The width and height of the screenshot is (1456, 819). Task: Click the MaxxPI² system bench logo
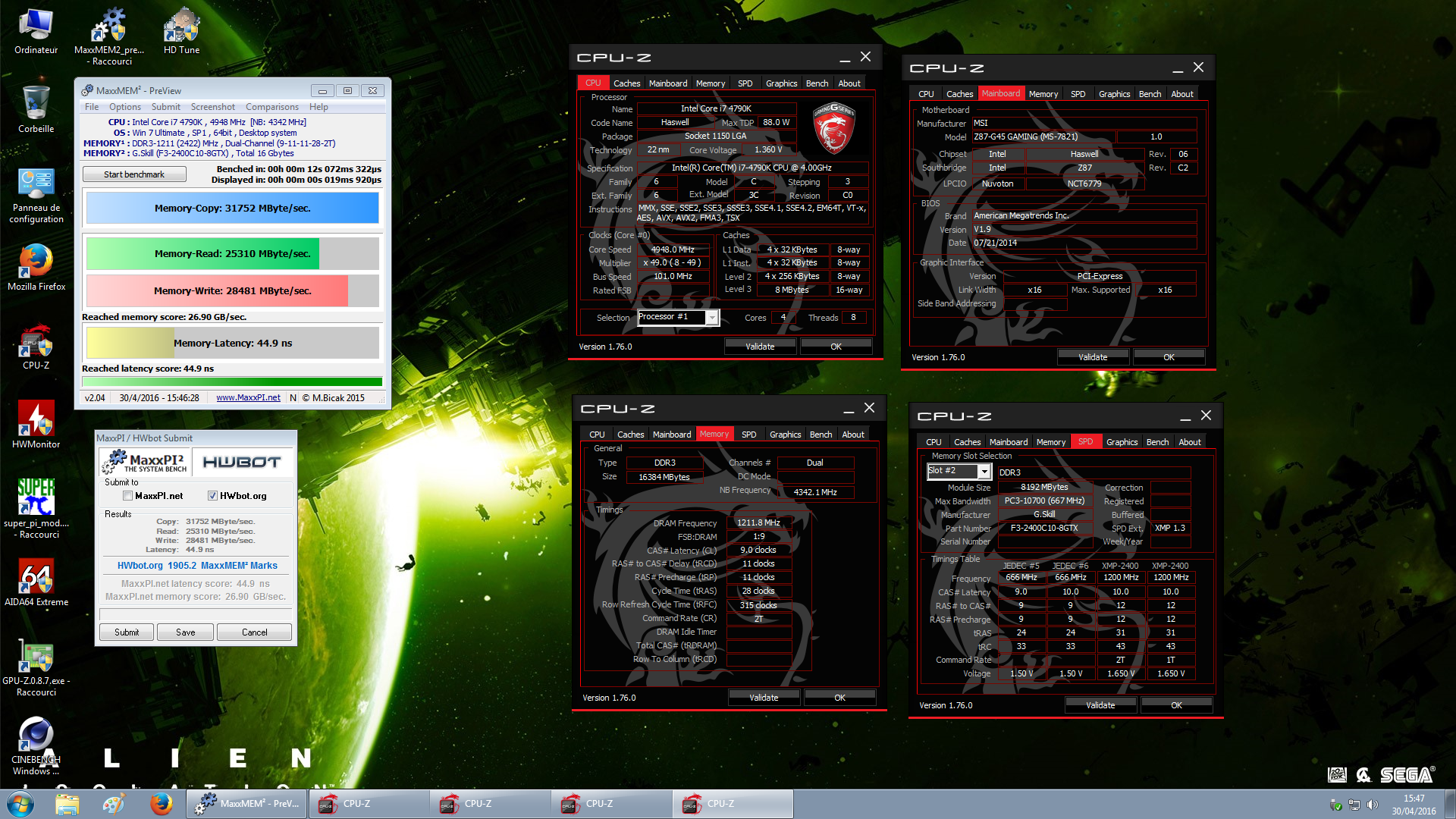144,462
